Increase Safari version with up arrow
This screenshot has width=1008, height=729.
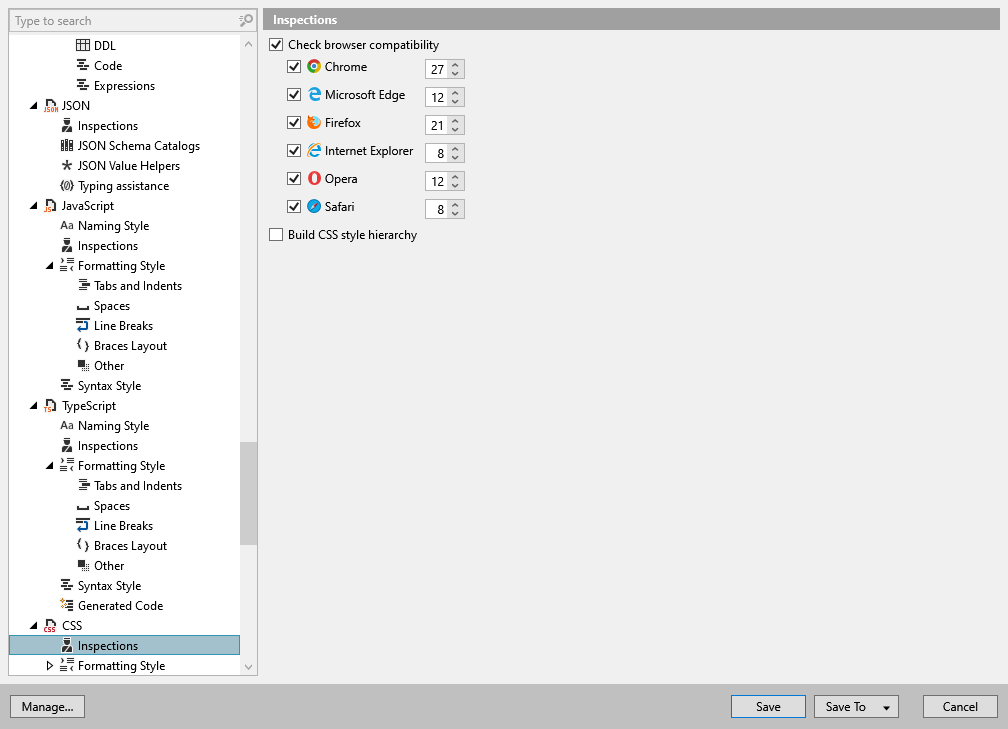[x=455, y=204]
